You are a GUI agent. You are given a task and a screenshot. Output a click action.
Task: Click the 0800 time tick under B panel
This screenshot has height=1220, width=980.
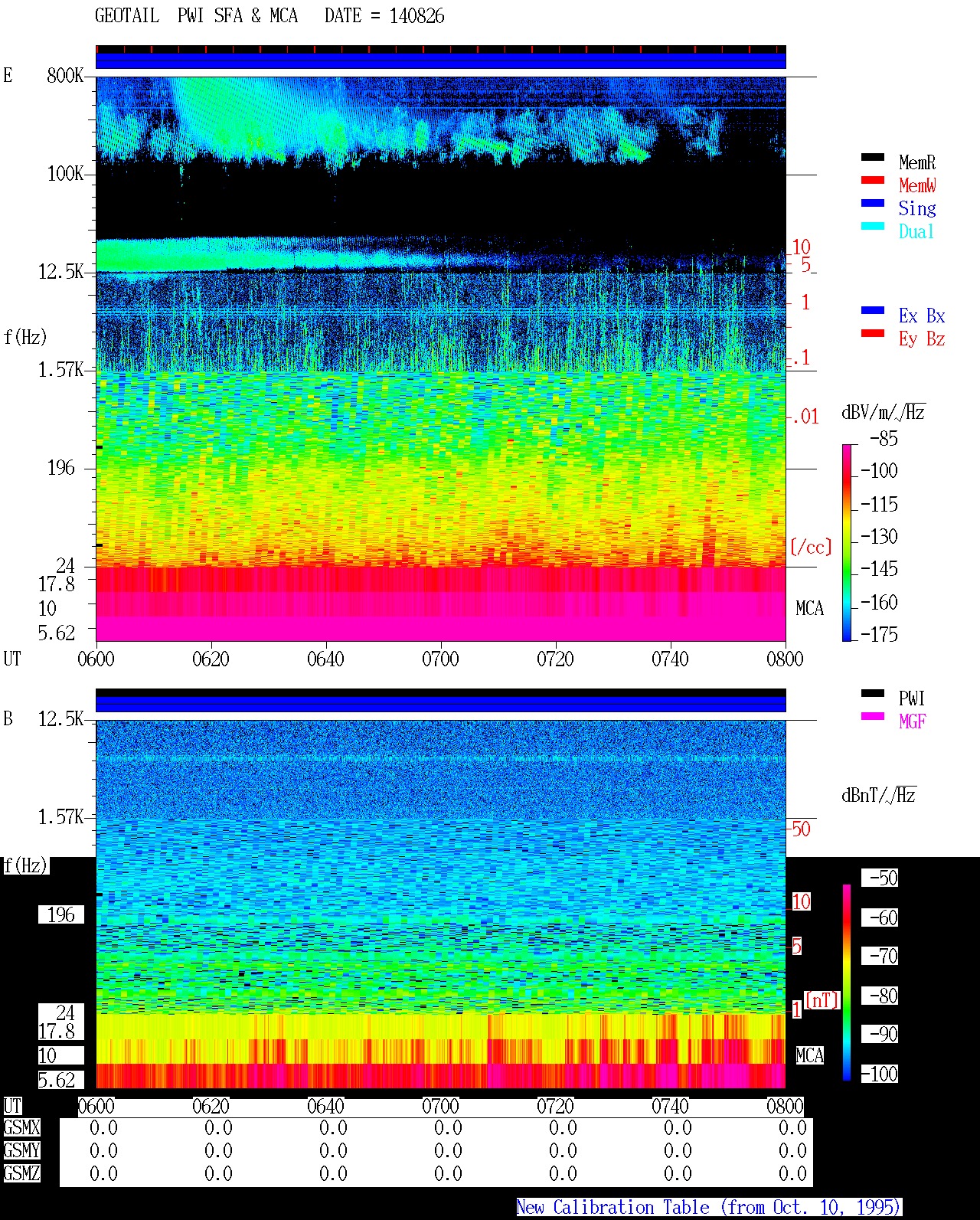(x=785, y=1107)
